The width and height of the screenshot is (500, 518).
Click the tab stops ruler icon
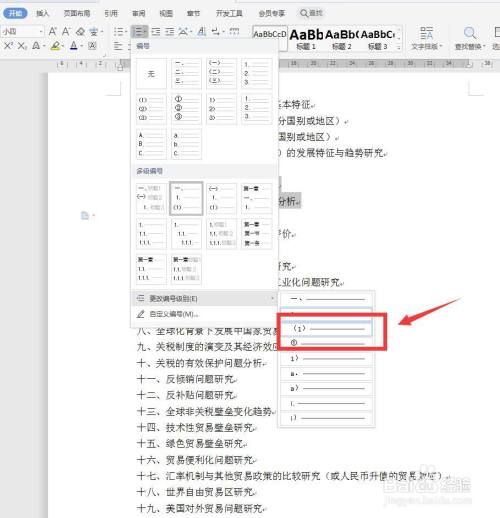point(234,31)
